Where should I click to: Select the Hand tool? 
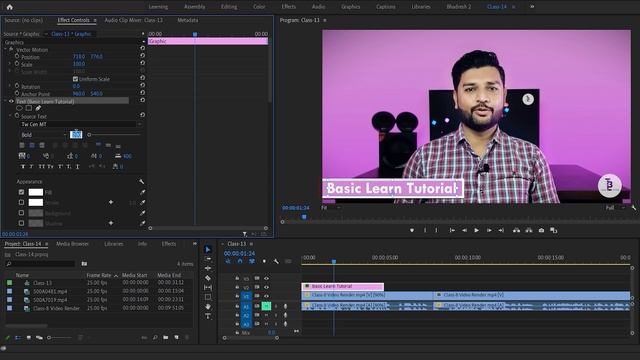(x=208, y=306)
